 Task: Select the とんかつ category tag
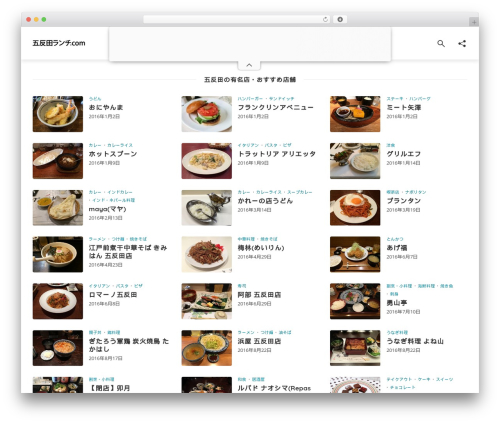[x=395, y=239]
